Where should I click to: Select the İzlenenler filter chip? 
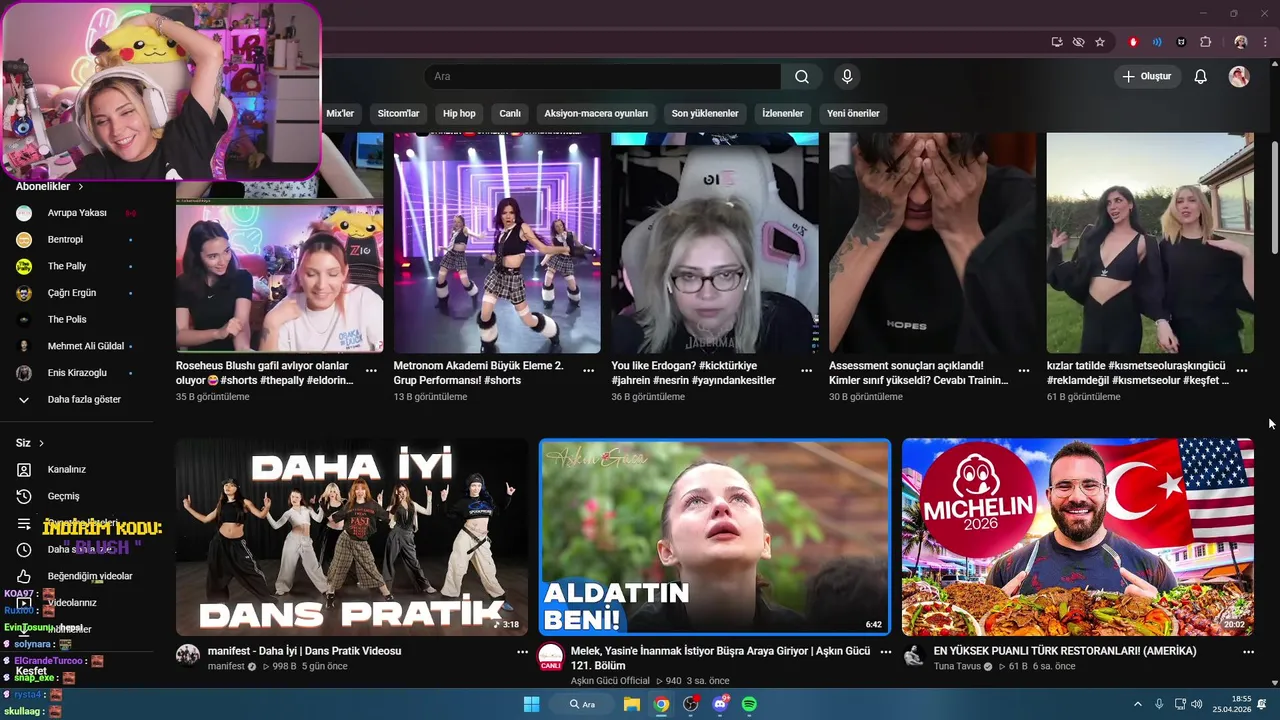(782, 114)
